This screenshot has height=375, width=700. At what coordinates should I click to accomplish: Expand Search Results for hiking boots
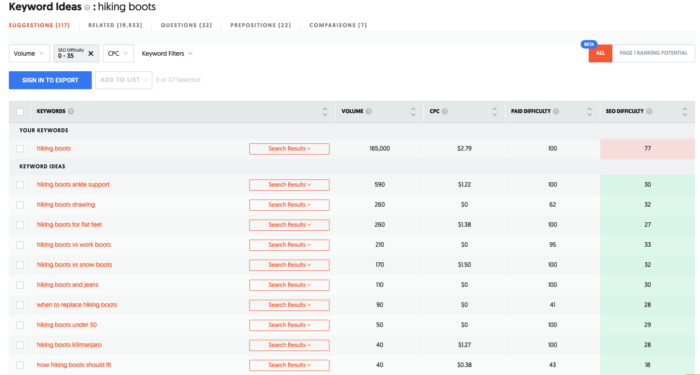pyautogui.click(x=289, y=149)
